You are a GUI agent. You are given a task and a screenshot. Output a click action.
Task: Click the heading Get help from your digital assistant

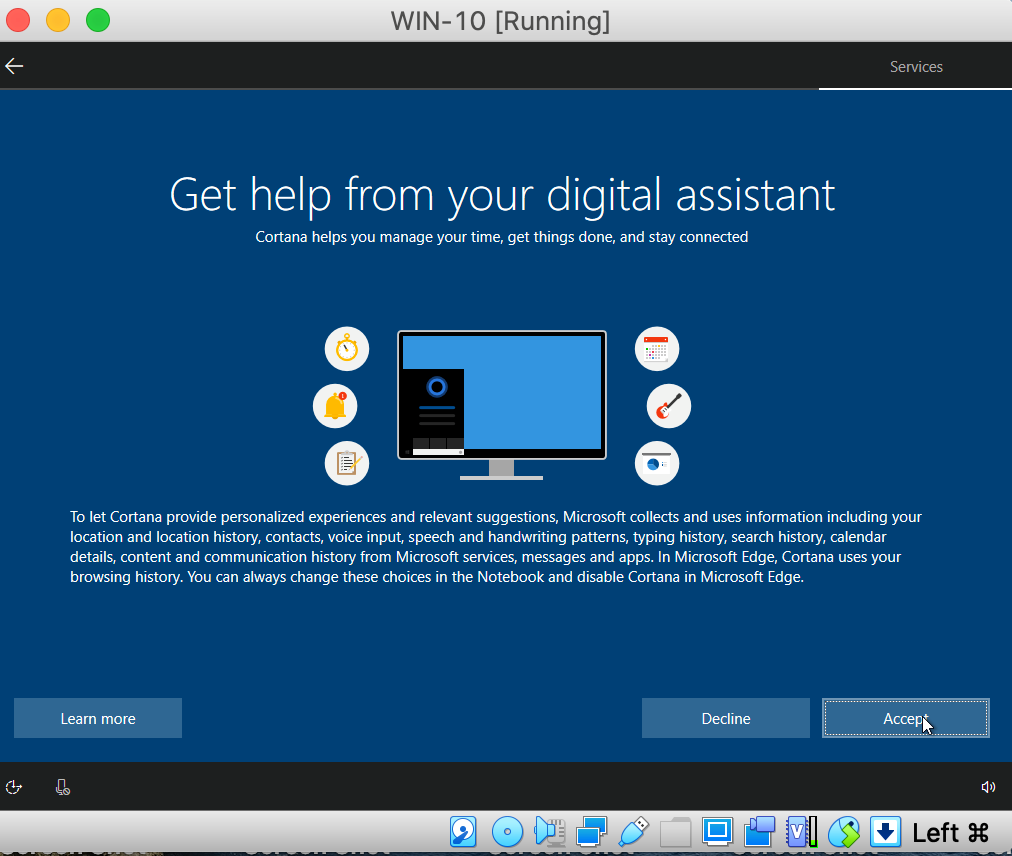point(502,194)
